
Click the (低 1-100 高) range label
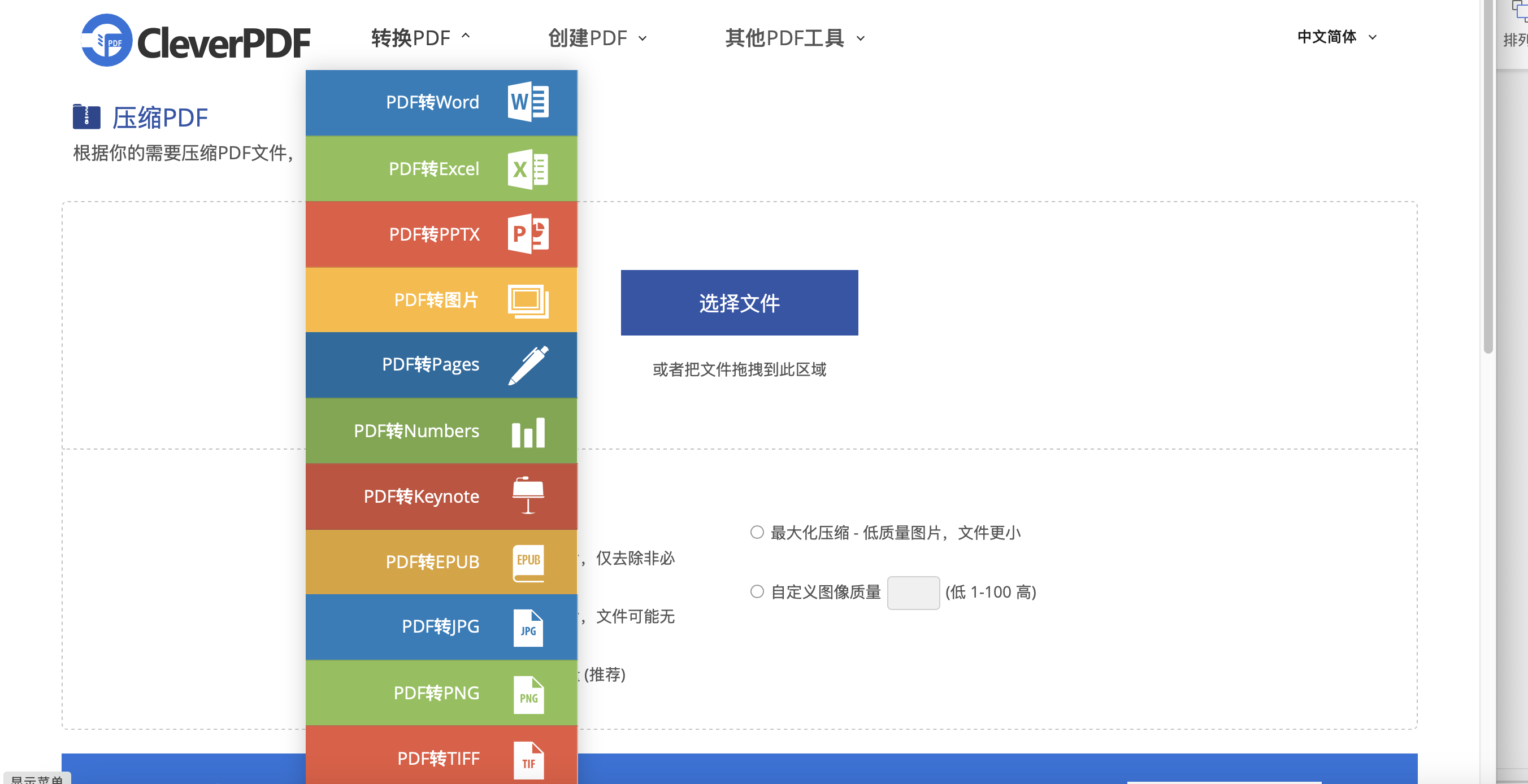(x=991, y=592)
